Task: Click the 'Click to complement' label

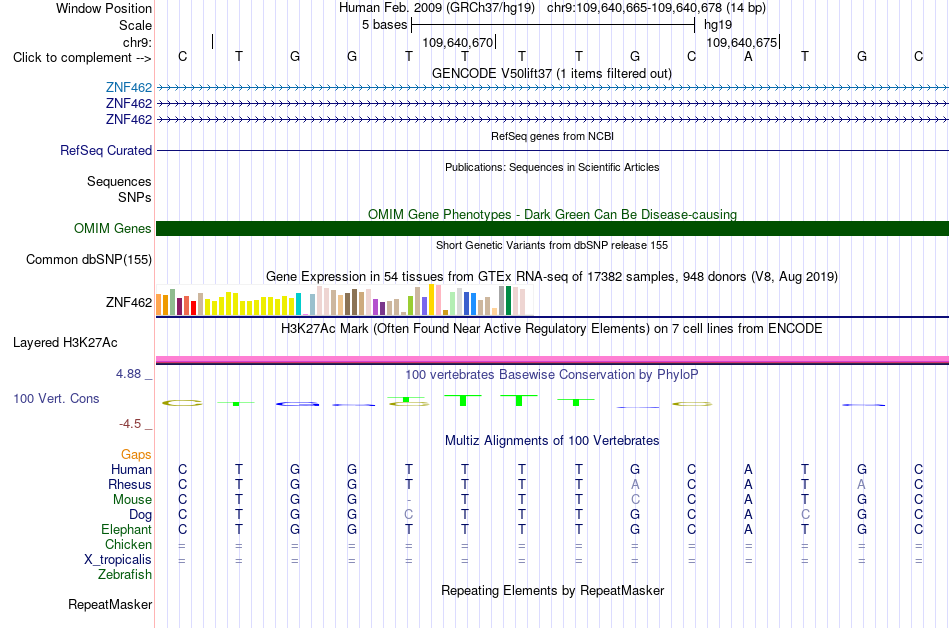Action: [82, 58]
